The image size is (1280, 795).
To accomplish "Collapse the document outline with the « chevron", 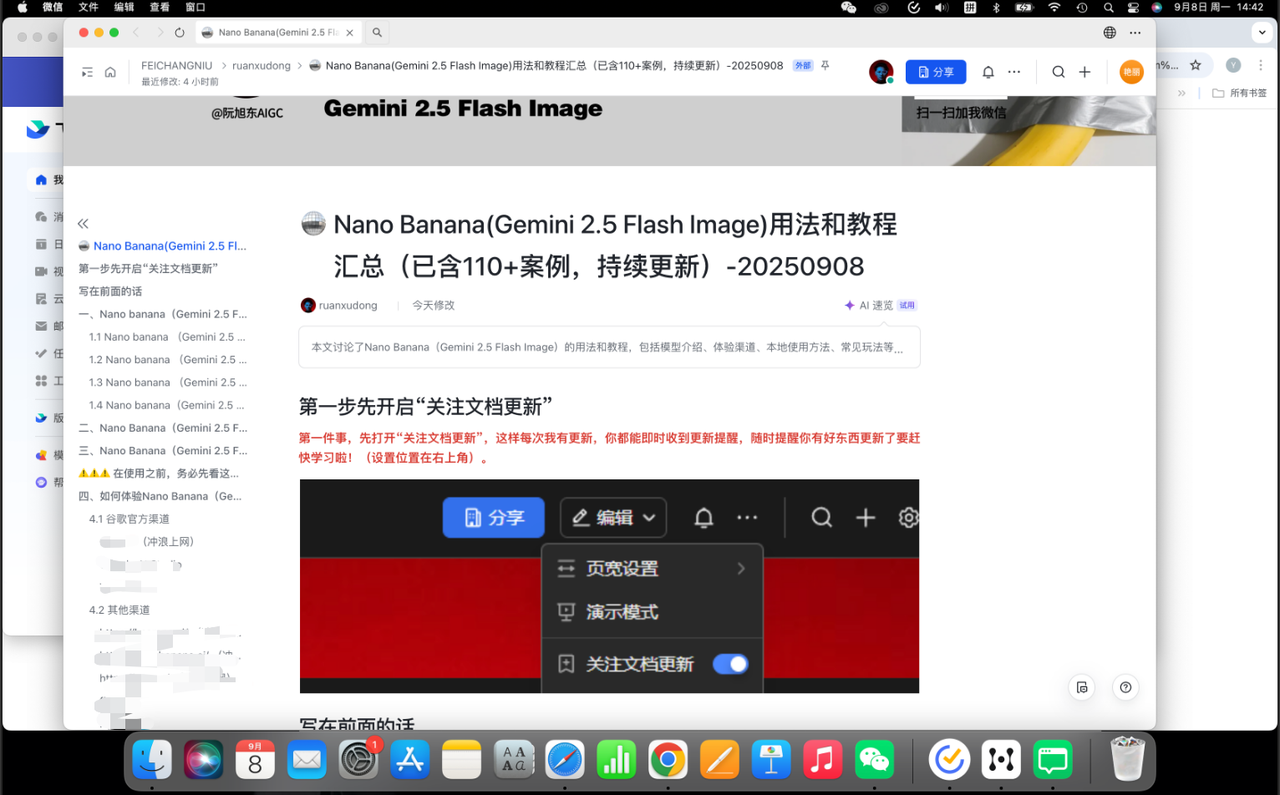I will tap(82, 223).
